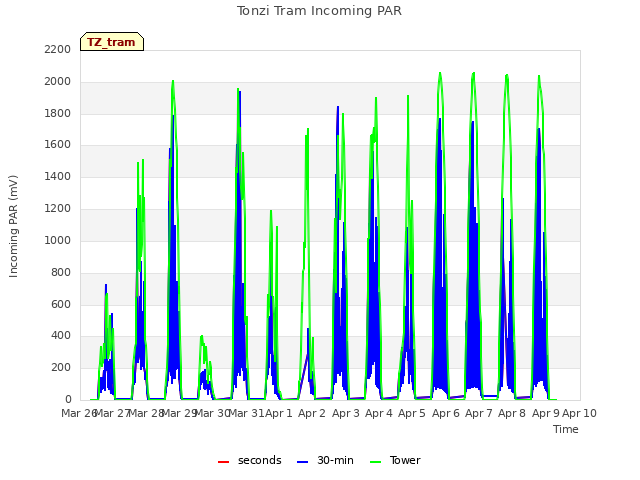Screen dimensions: 640x480
Task: Click the Apr 7 x-axis label
Action: [x=479, y=413]
